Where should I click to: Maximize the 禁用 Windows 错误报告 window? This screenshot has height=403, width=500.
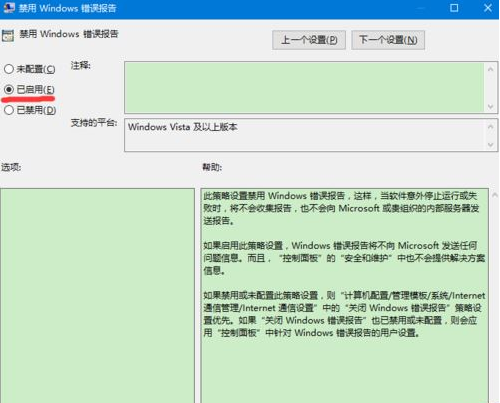(x=454, y=8)
